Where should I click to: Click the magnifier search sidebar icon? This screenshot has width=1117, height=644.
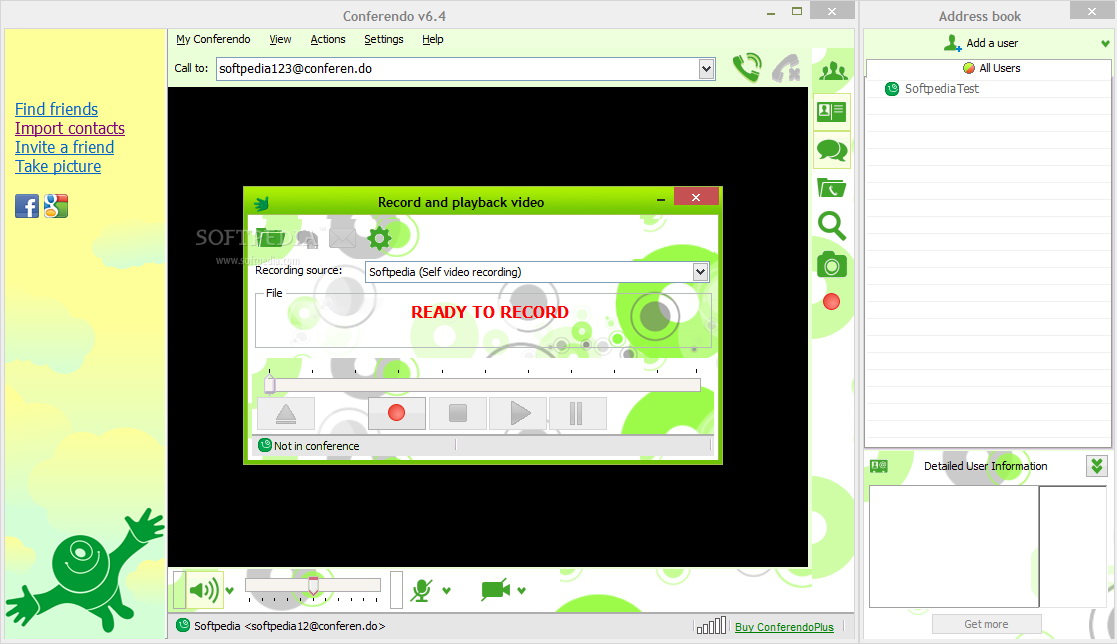coord(831,226)
